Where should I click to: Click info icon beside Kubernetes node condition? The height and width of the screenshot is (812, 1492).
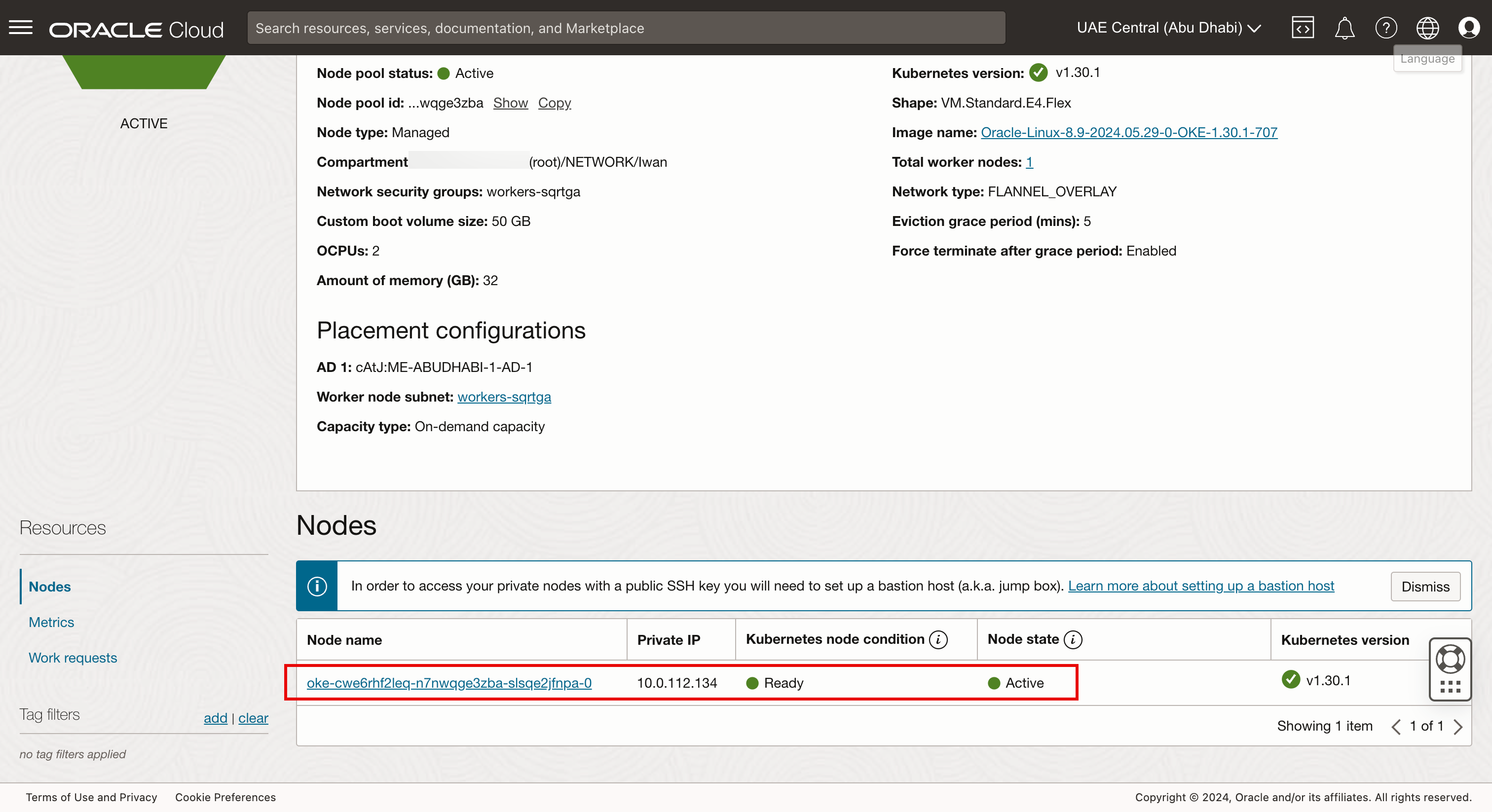click(x=938, y=639)
